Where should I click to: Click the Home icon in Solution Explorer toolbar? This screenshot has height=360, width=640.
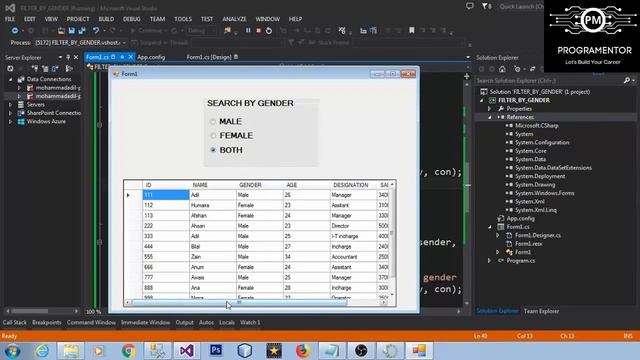[502, 69]
